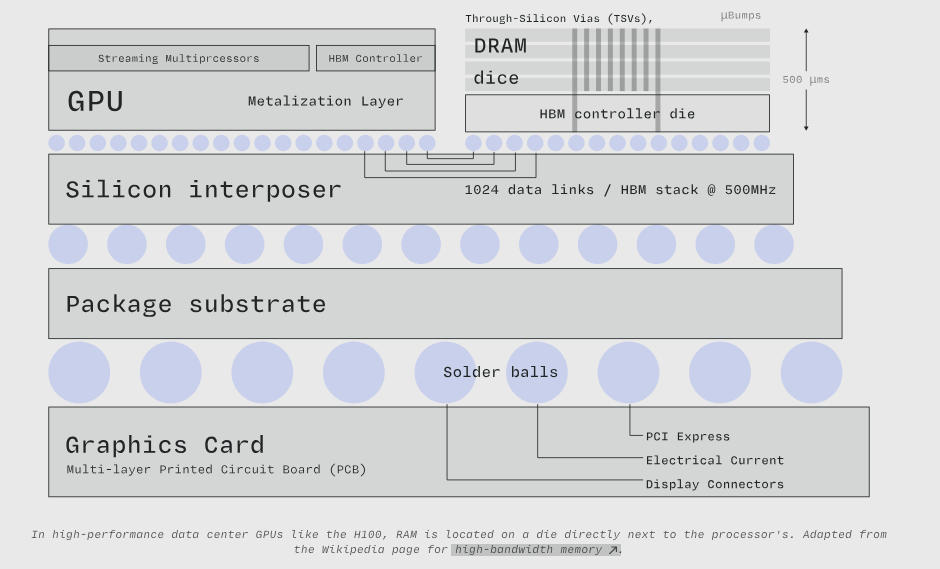
Task: Select the Graphics Card heading
Action: [x=165, y=445]
